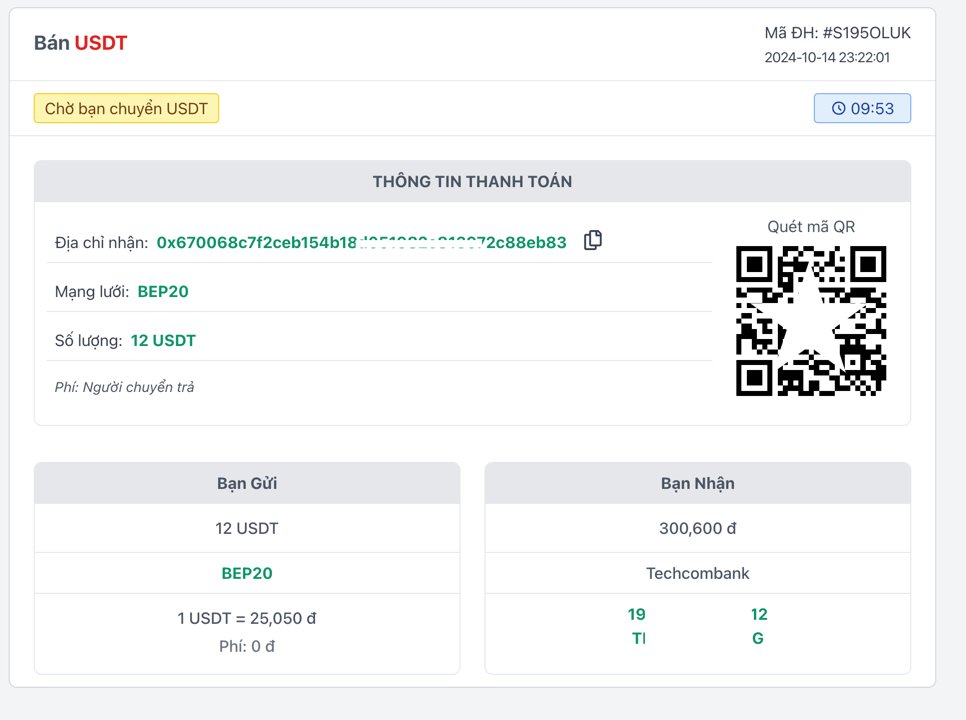Click the QR code image
This screenshot has height=720, width=966.
coord(811,321)
